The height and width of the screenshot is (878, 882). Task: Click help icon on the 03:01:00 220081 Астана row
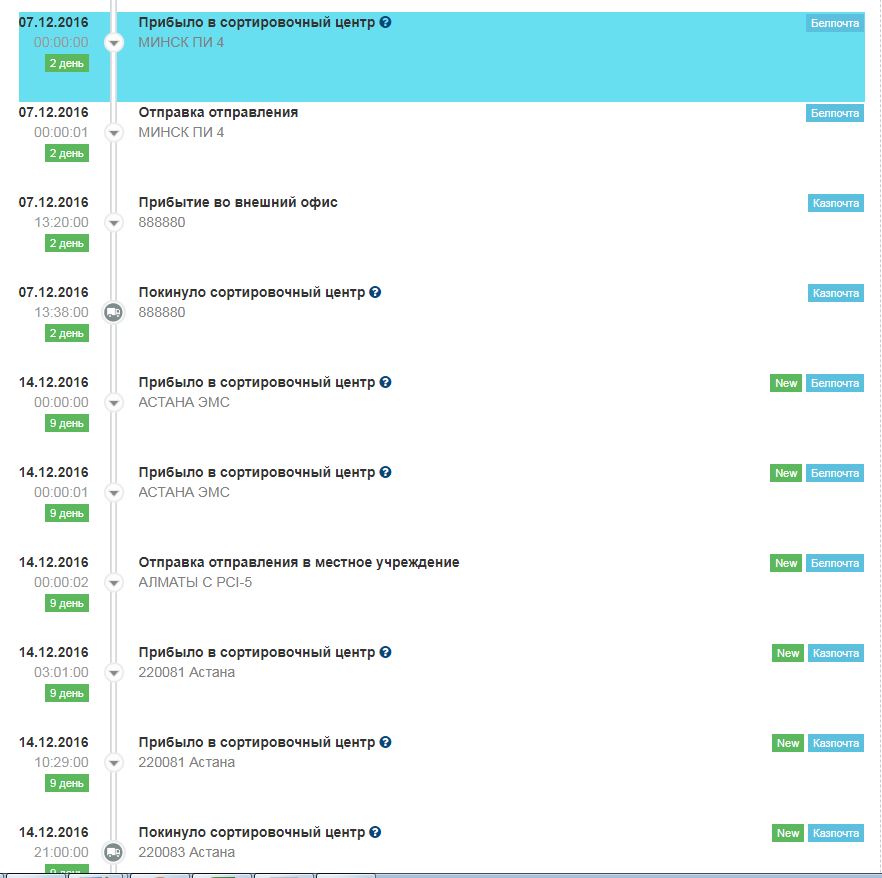pyautogui.click(x=386, y=652)
